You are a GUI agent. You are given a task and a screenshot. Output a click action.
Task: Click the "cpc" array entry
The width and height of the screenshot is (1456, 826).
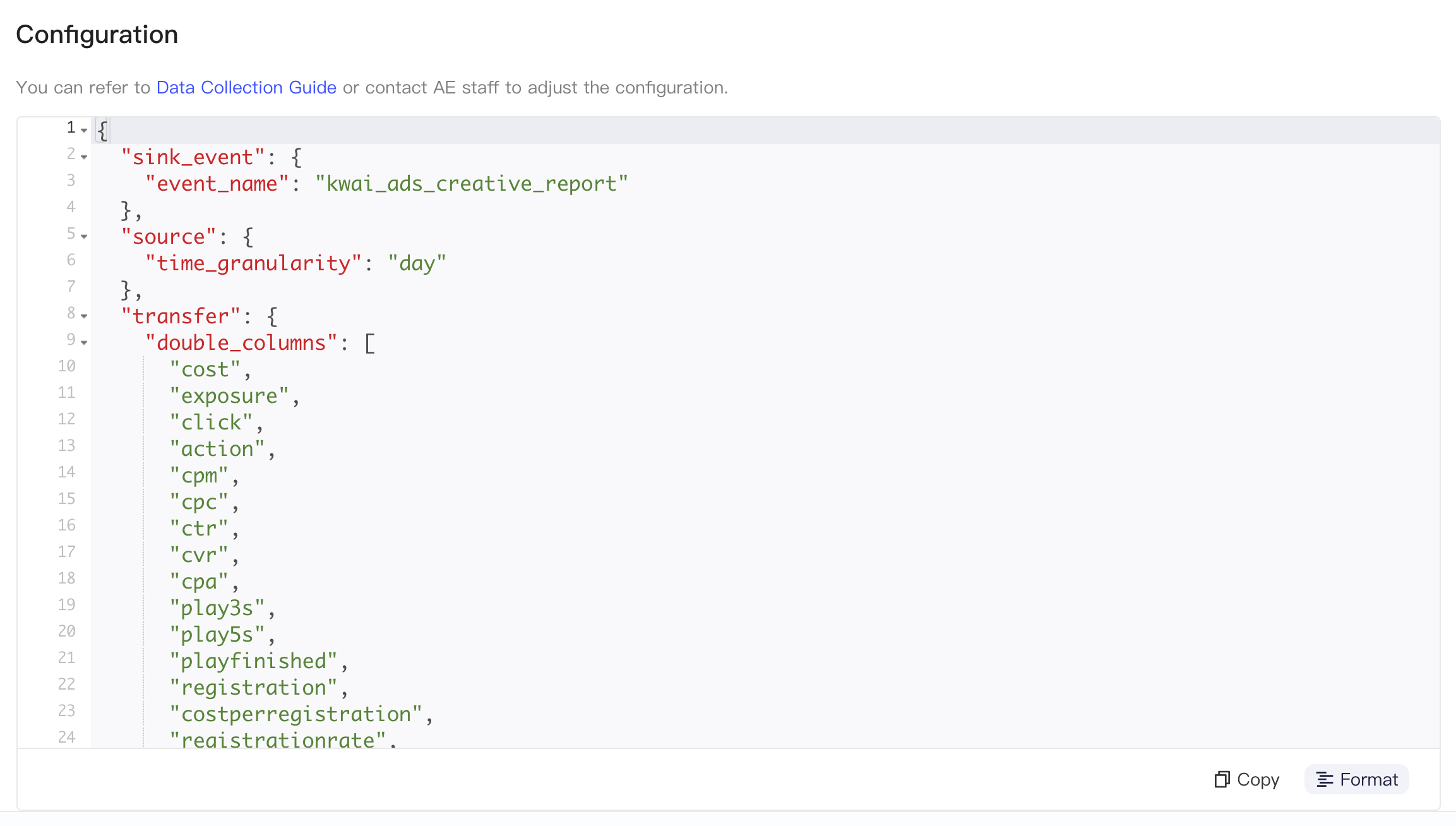(200, 502)
